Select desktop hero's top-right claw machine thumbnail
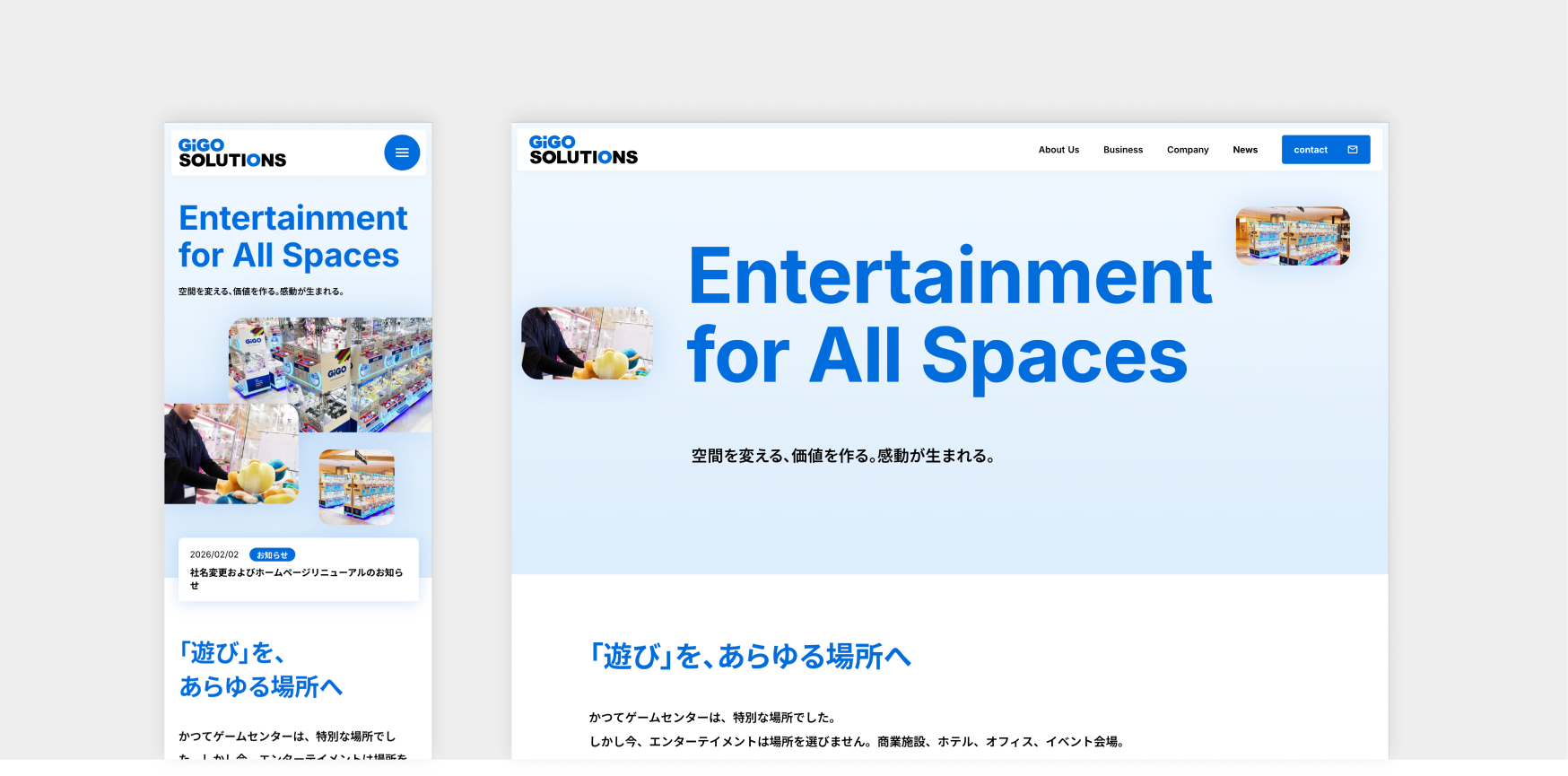The height and width of the screenshot is (776, 1568). pos(1292,236)
